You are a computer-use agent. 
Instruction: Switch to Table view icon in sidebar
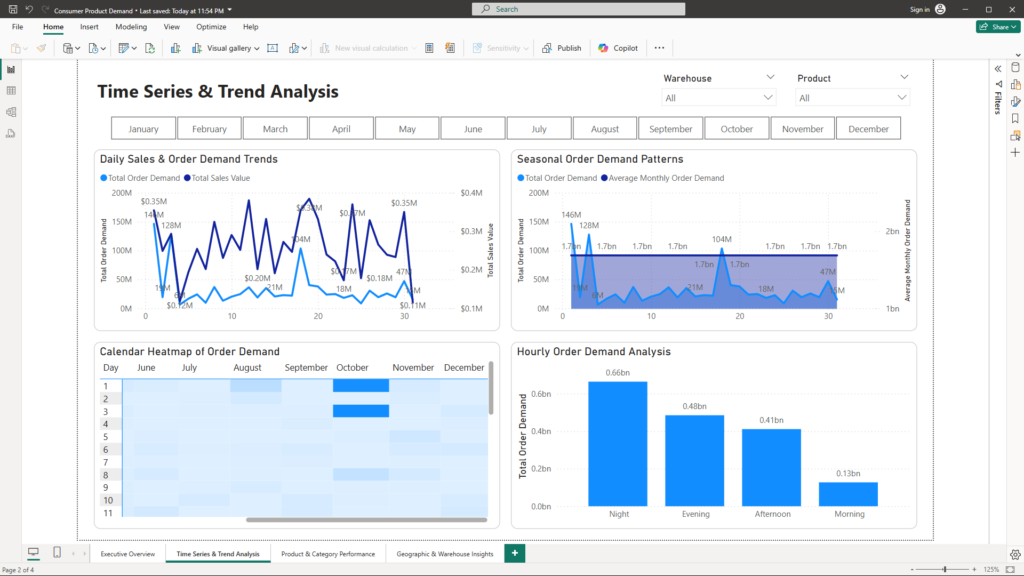coord(11,91)
